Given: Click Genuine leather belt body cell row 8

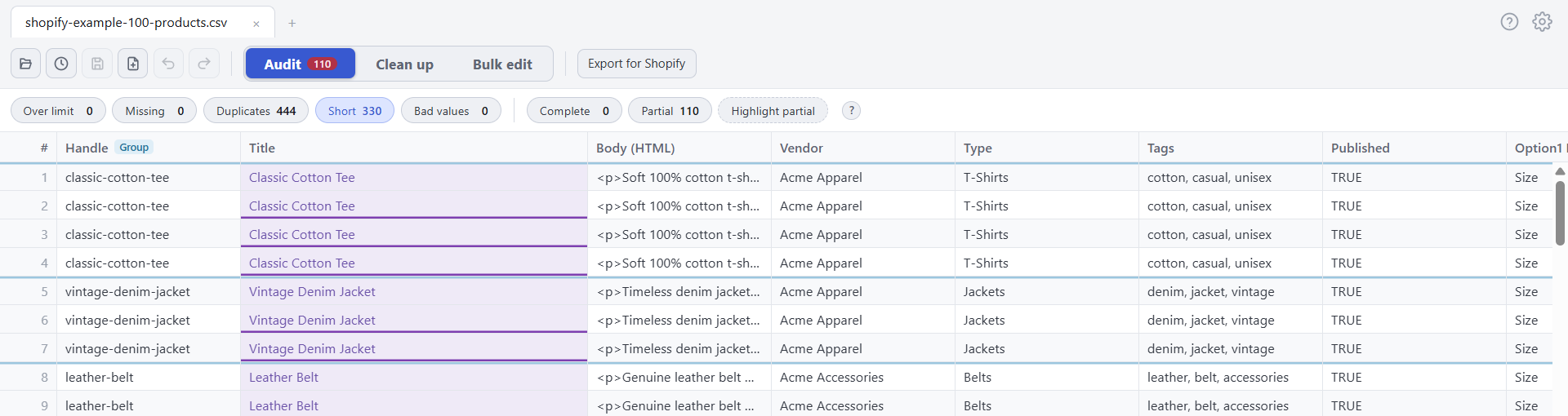Looking at the screenshot, I should click(679, 377).
